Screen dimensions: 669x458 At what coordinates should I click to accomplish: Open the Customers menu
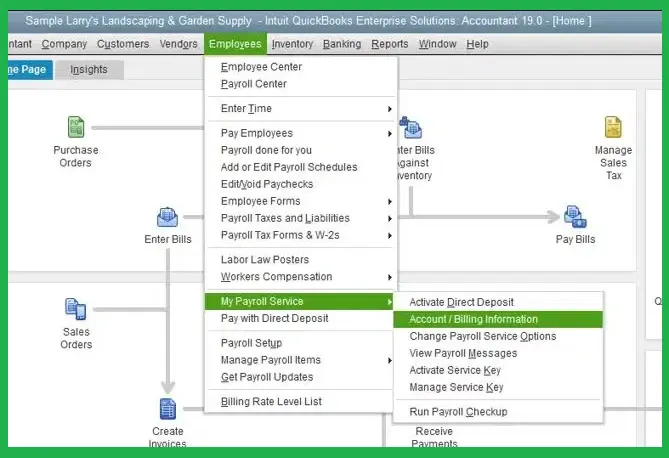click(123, 44)
